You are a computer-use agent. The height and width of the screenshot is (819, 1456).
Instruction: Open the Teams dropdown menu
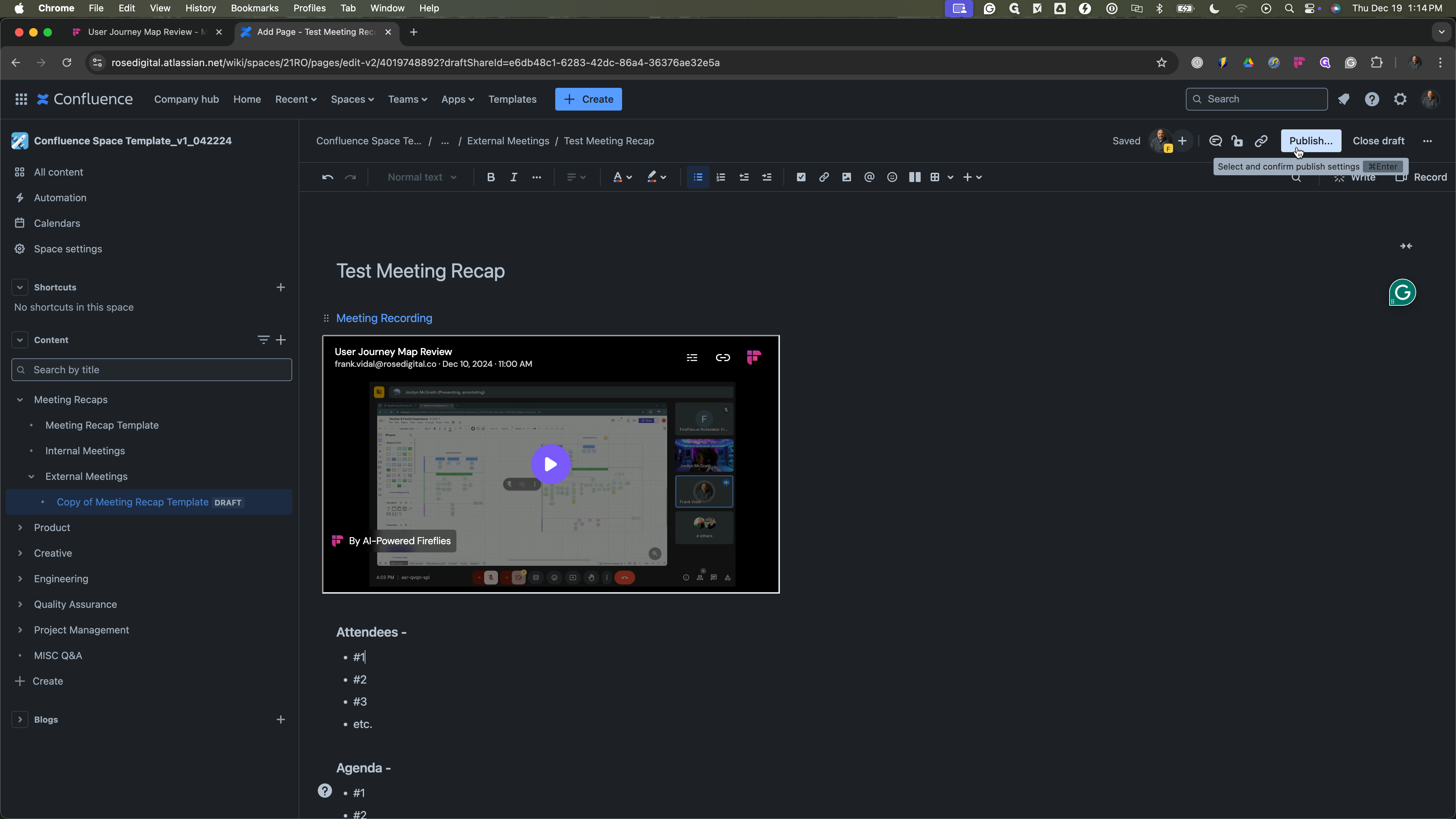click(x=407, y=100)
